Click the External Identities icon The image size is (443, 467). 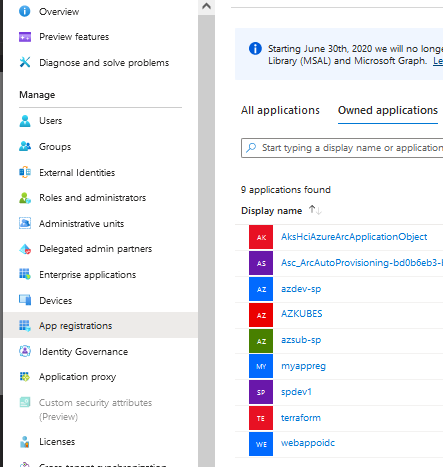25,172
